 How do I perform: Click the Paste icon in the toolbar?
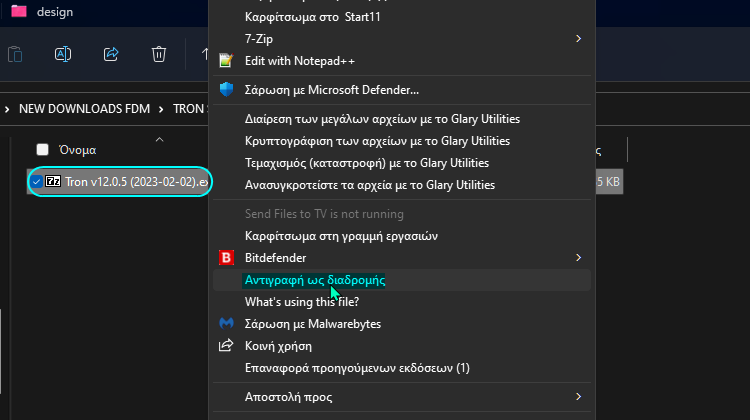[15, 54]
